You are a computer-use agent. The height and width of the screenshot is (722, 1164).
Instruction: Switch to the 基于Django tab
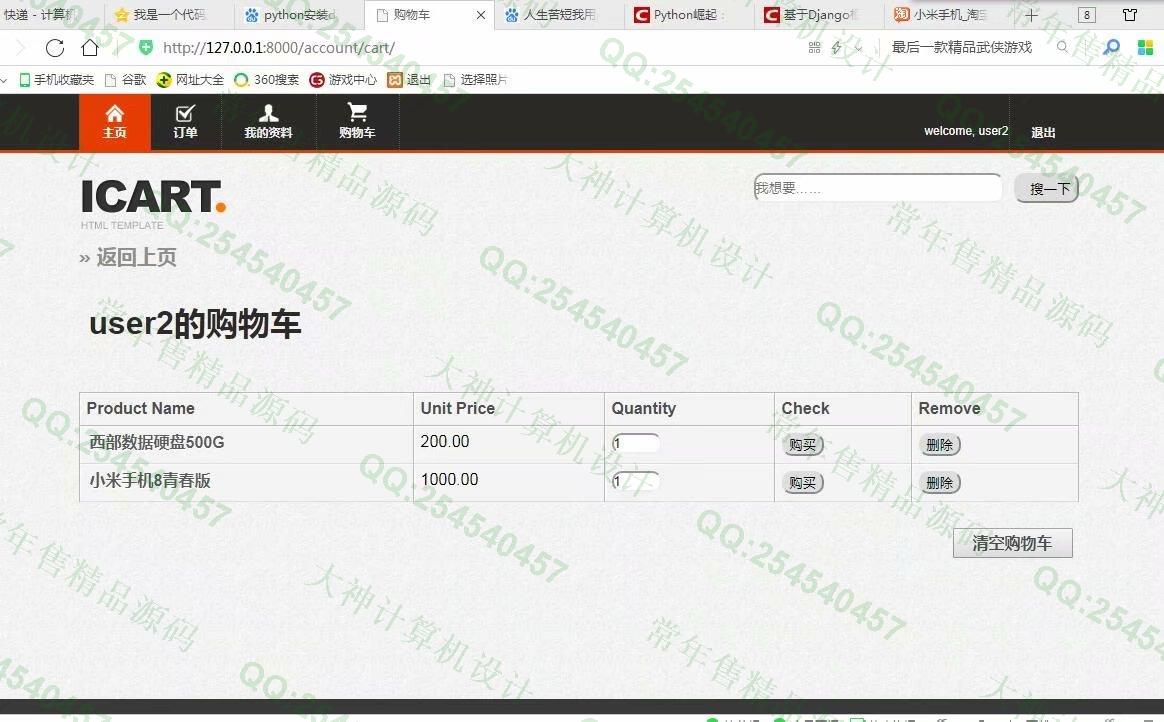(820, 15)
